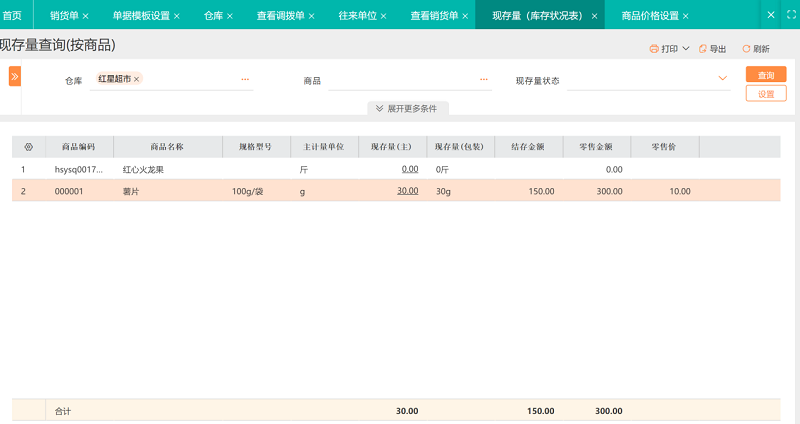Click the print (打印) printer icon
The width and height of the screenshot is (800, 424).
point(654,48)
